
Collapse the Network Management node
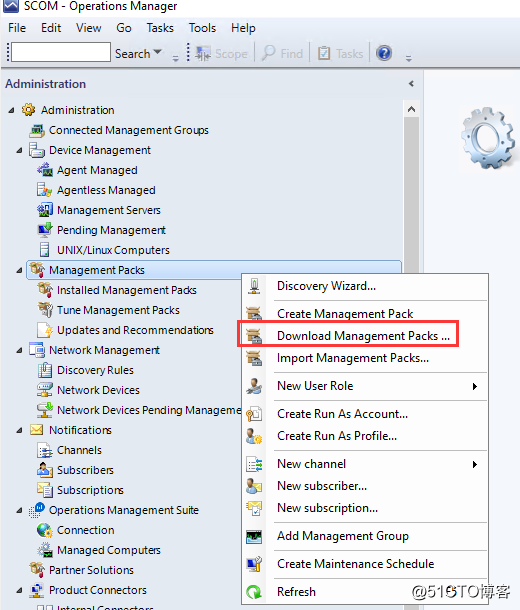[x=19, y=351]
